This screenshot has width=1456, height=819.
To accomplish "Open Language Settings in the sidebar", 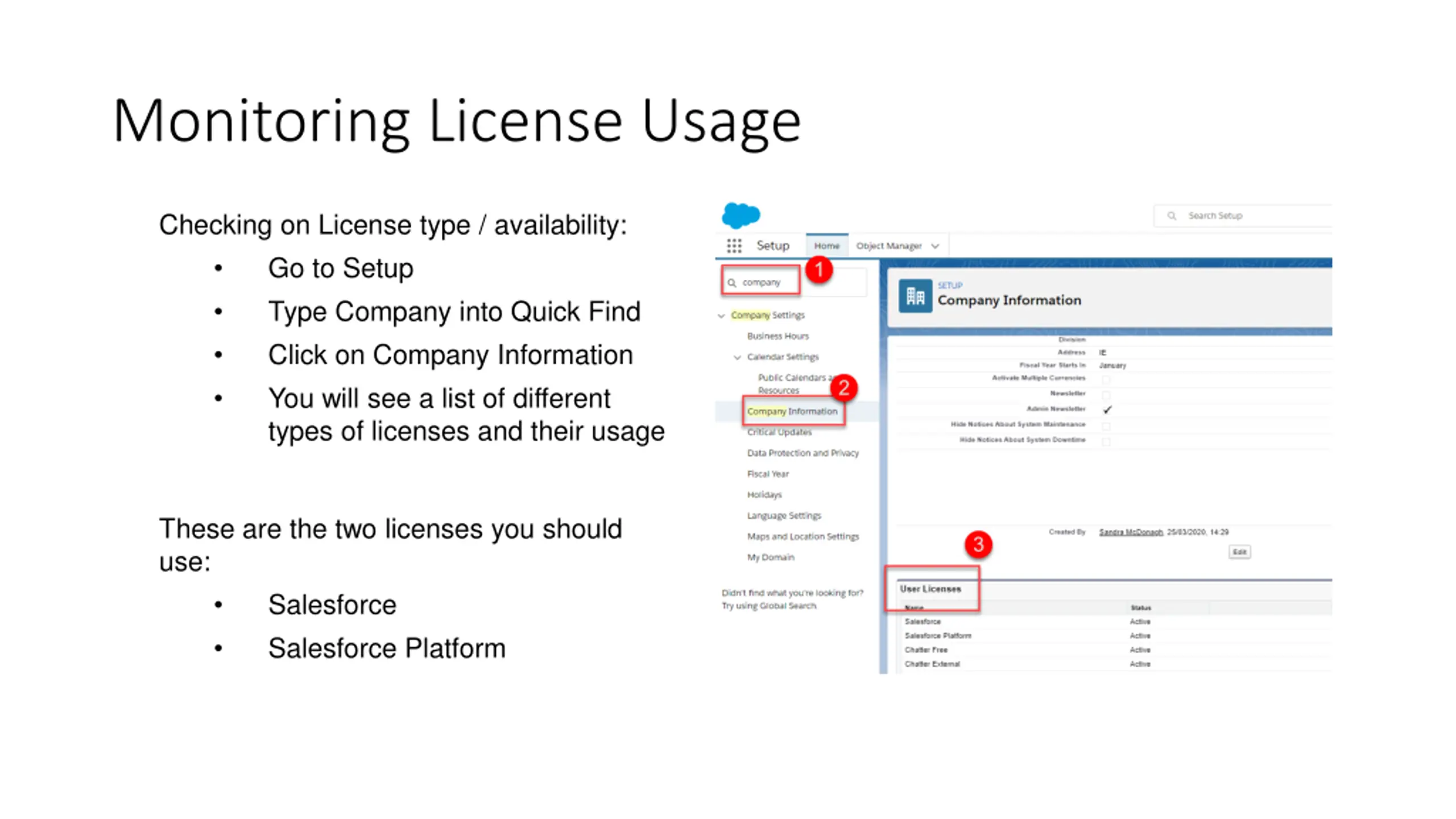I will (784, 516).
